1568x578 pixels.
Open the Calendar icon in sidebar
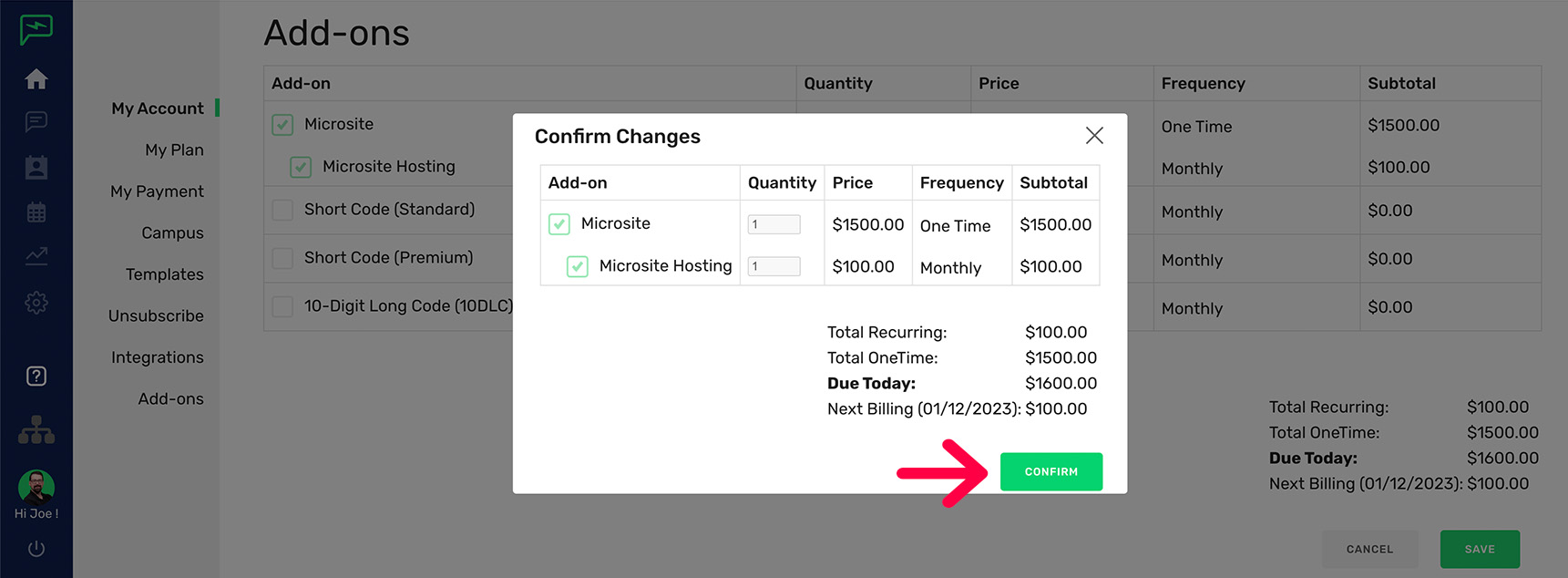click(36, 212)
